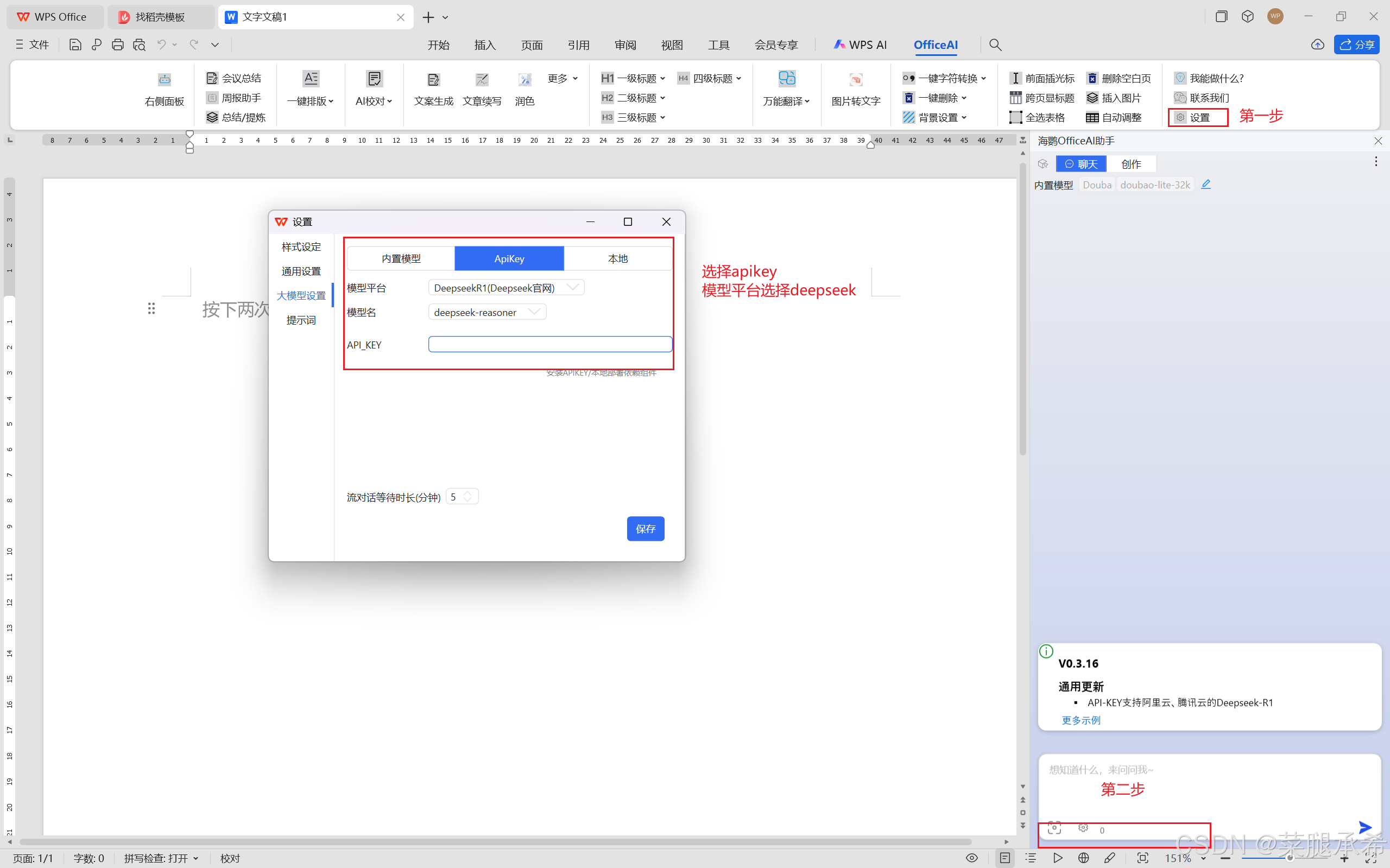Click the 文章续写 continue writing icon
This screenshot has width=1390, height=868.
pos(482,80)
